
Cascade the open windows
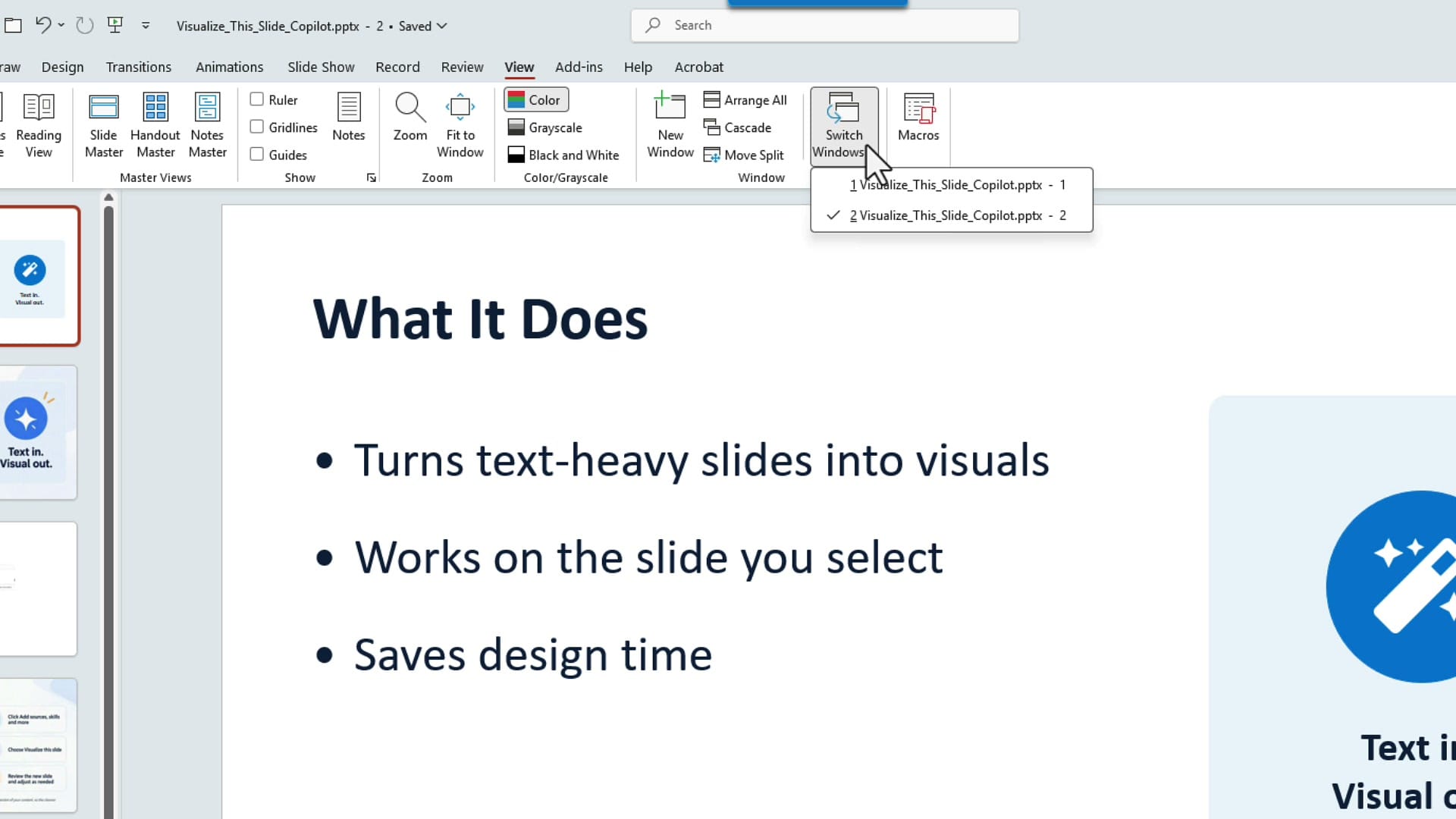coord(737,127)
